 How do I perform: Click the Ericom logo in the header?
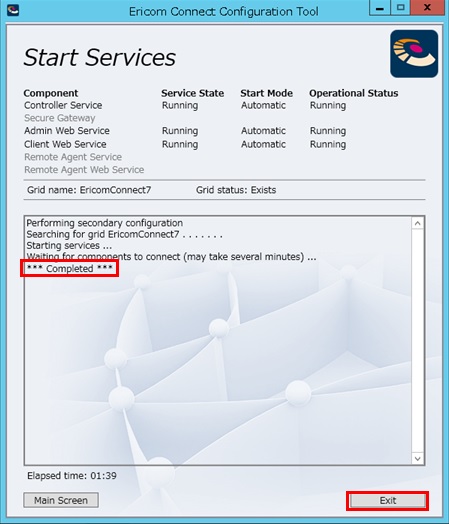pos(414,54)
